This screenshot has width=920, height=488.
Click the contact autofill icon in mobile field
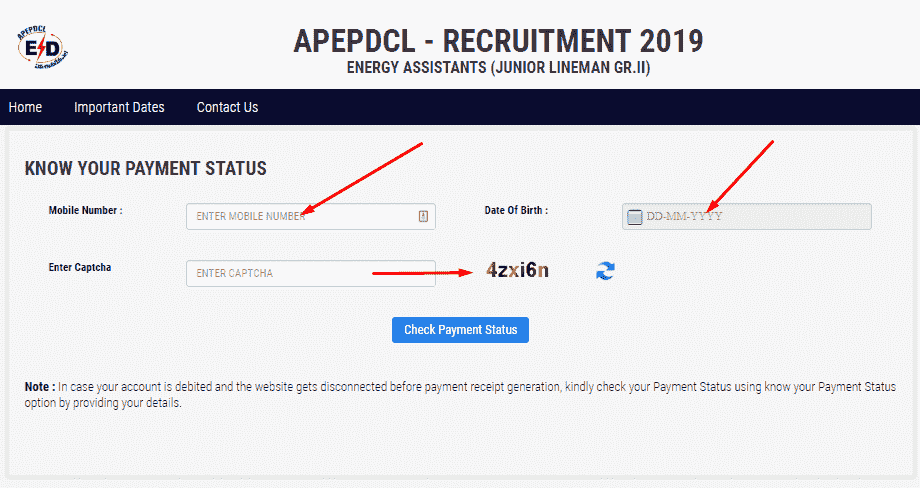tap(423, 216)
